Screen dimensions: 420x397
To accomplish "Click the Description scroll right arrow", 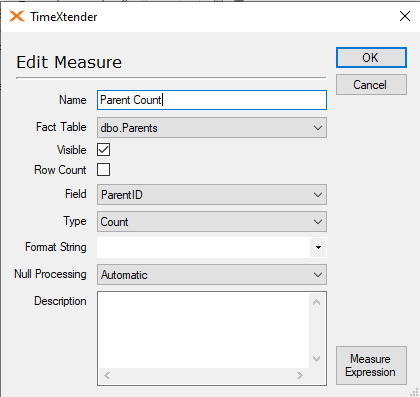I will pyautogui.click(x=300, y=376).
